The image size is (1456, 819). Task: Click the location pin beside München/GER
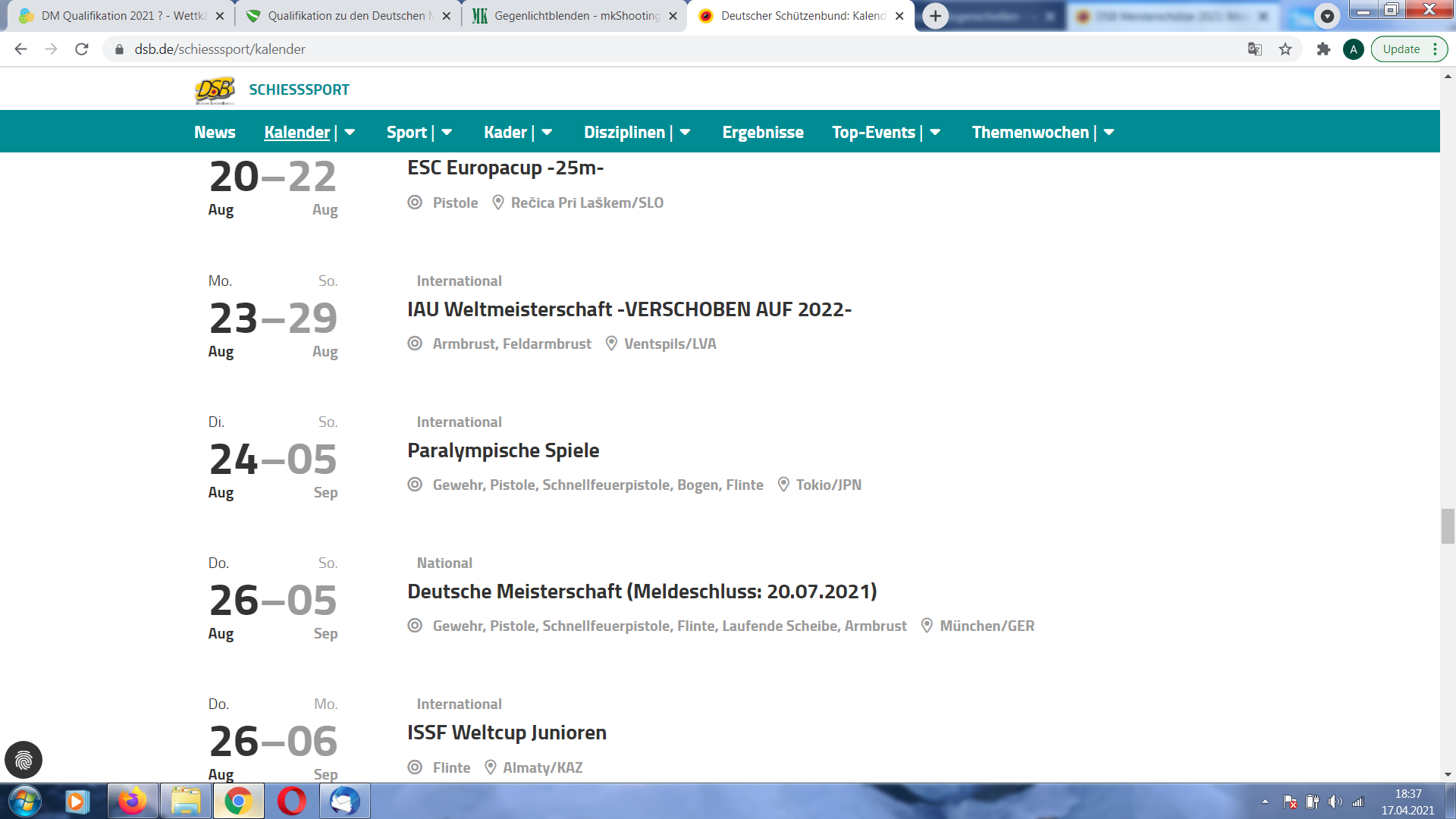[927, 626]
